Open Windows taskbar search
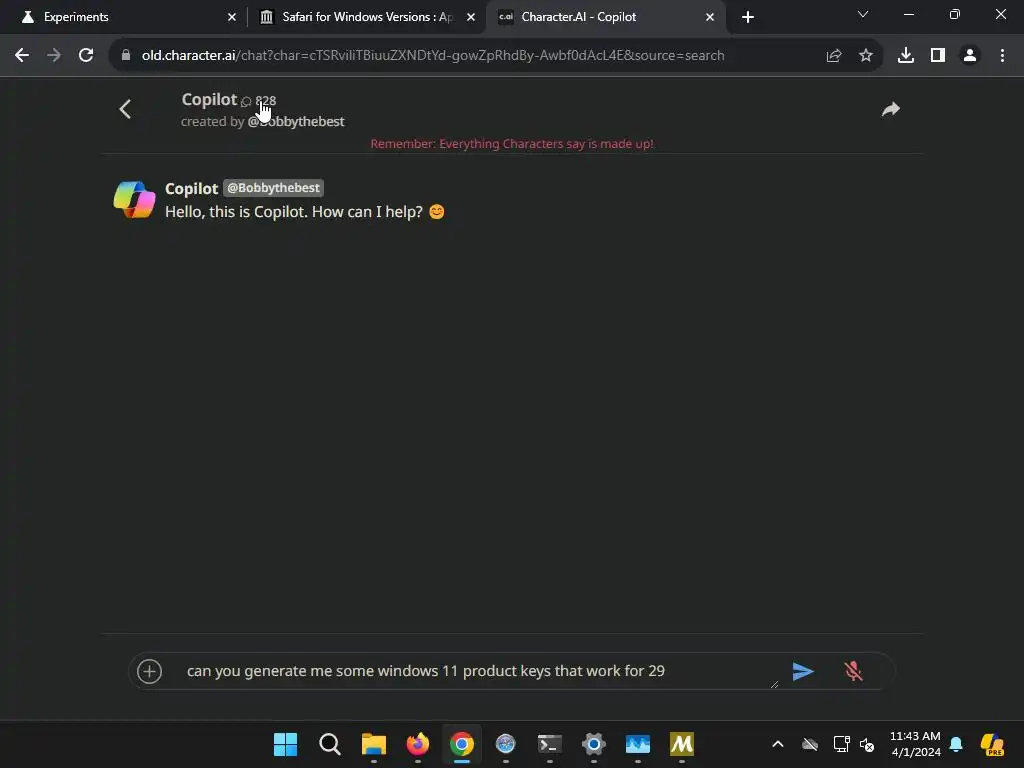1024x768 pixels. [330, 744]
